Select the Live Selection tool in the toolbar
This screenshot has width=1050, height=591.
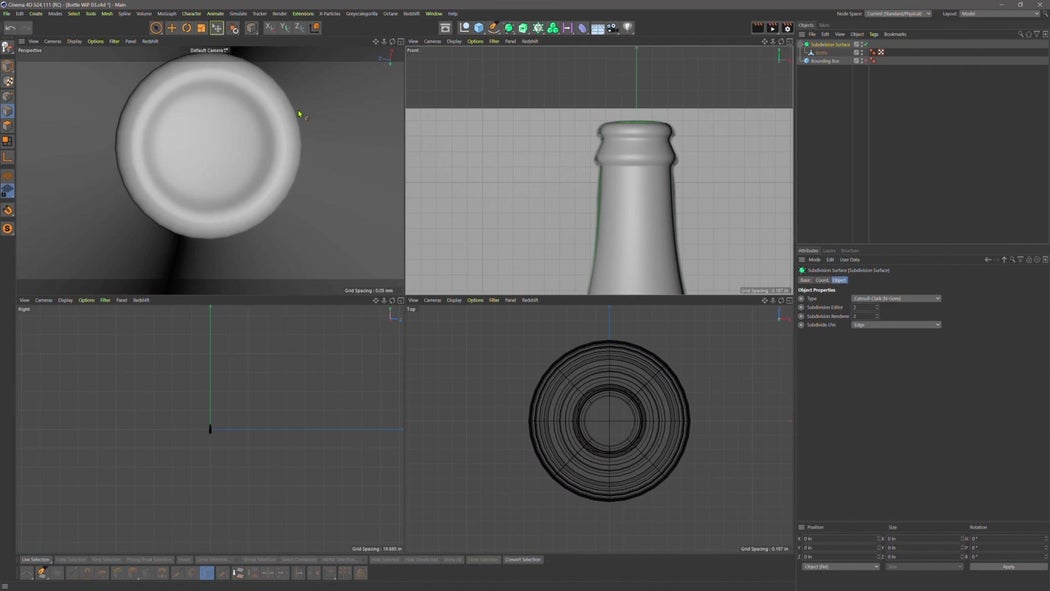pyautogui.click(x=157, y=27)
